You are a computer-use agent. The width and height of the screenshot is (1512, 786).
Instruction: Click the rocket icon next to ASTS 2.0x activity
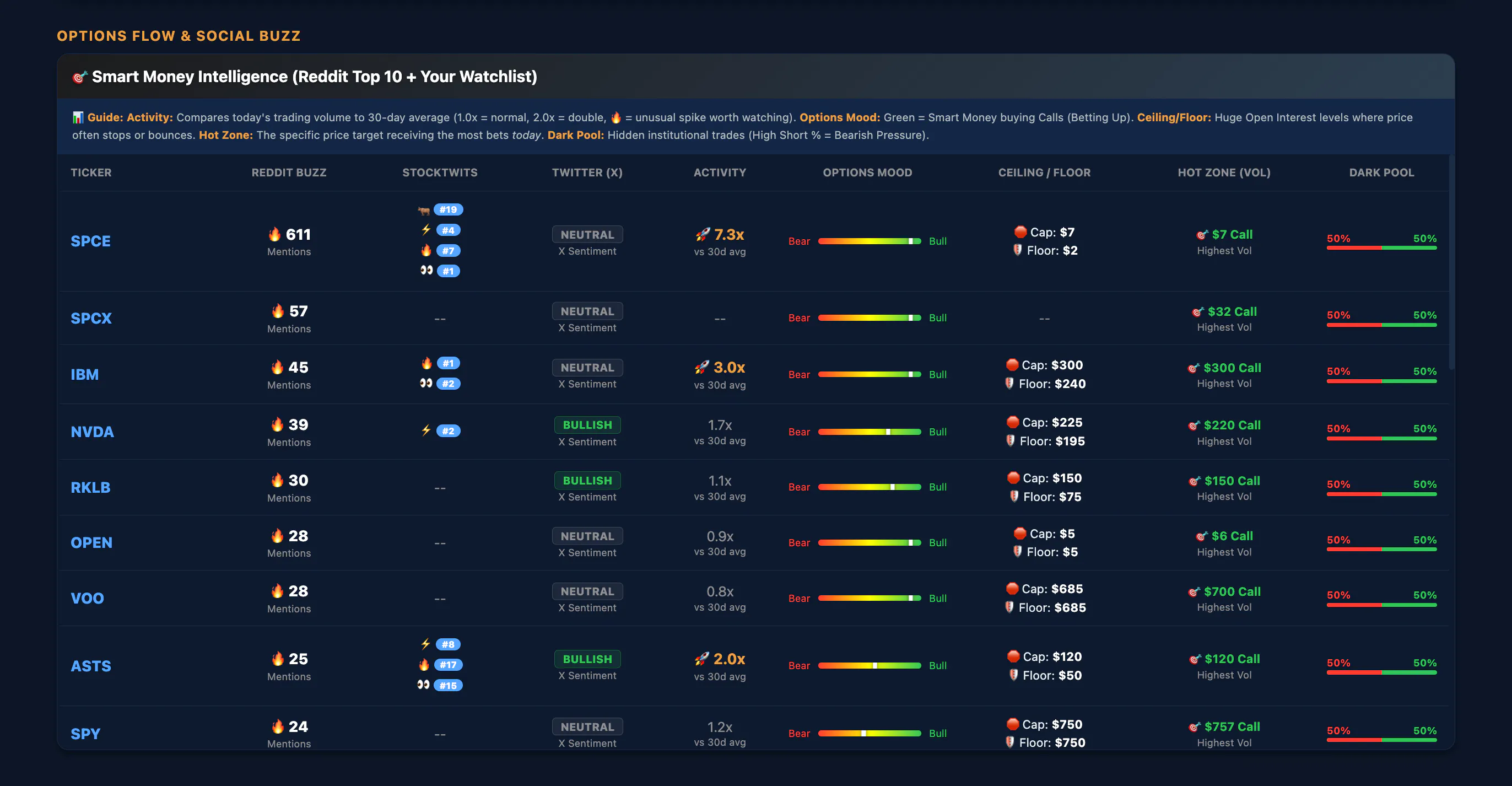(702, 659)
